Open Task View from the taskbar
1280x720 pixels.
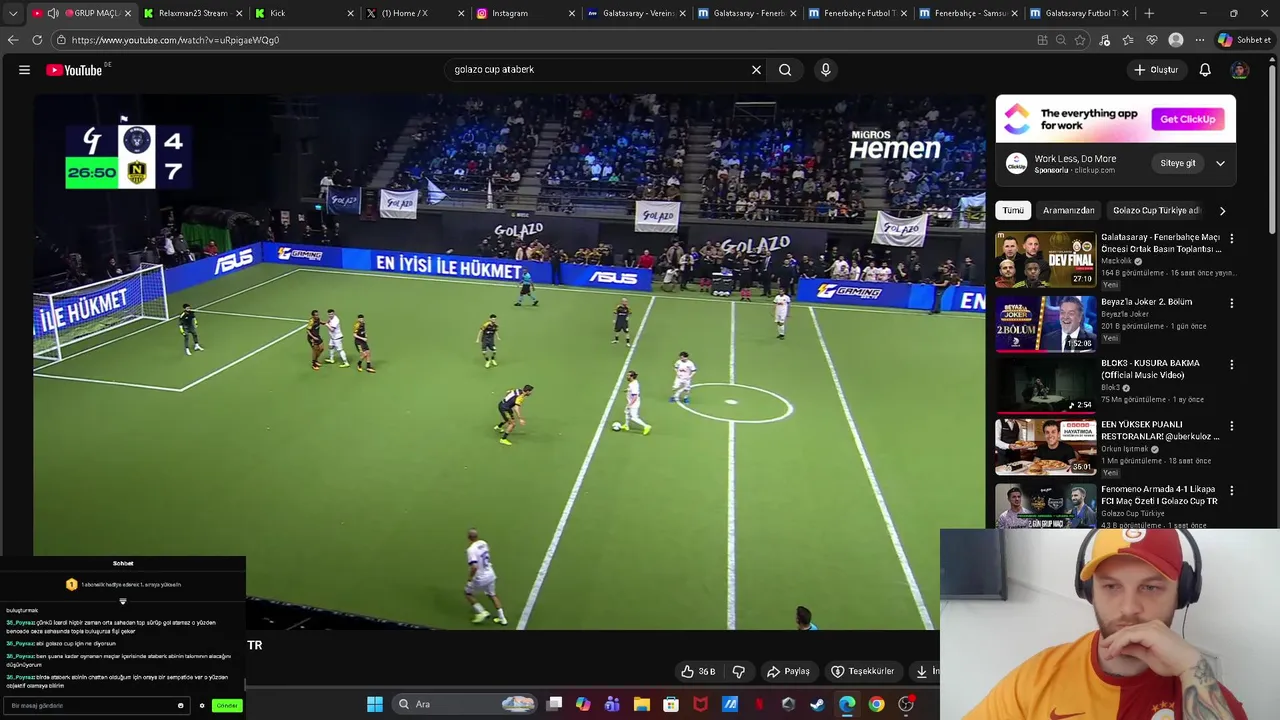(x=555, y=704)
